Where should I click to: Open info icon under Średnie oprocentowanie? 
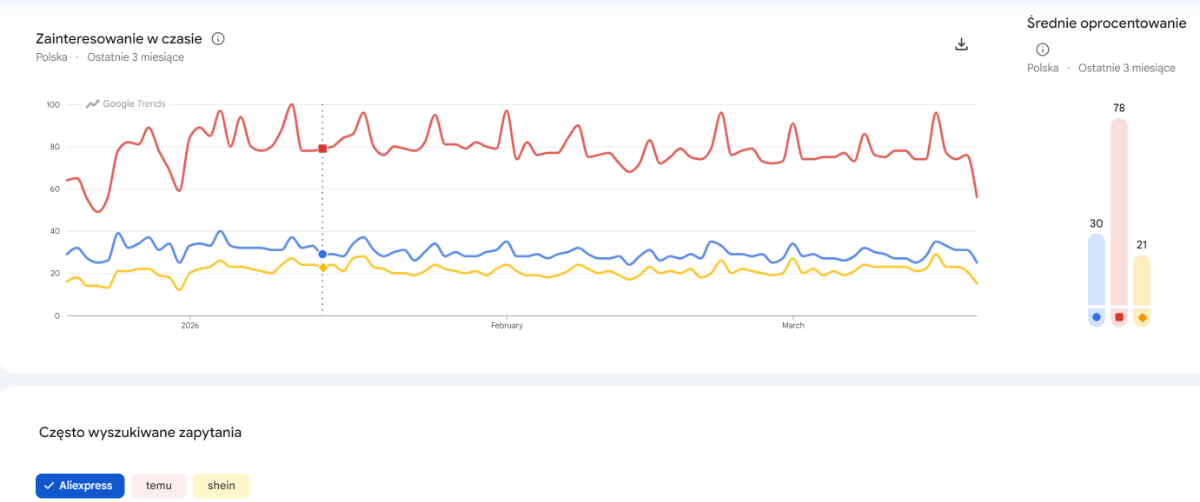click(1042, 49)
